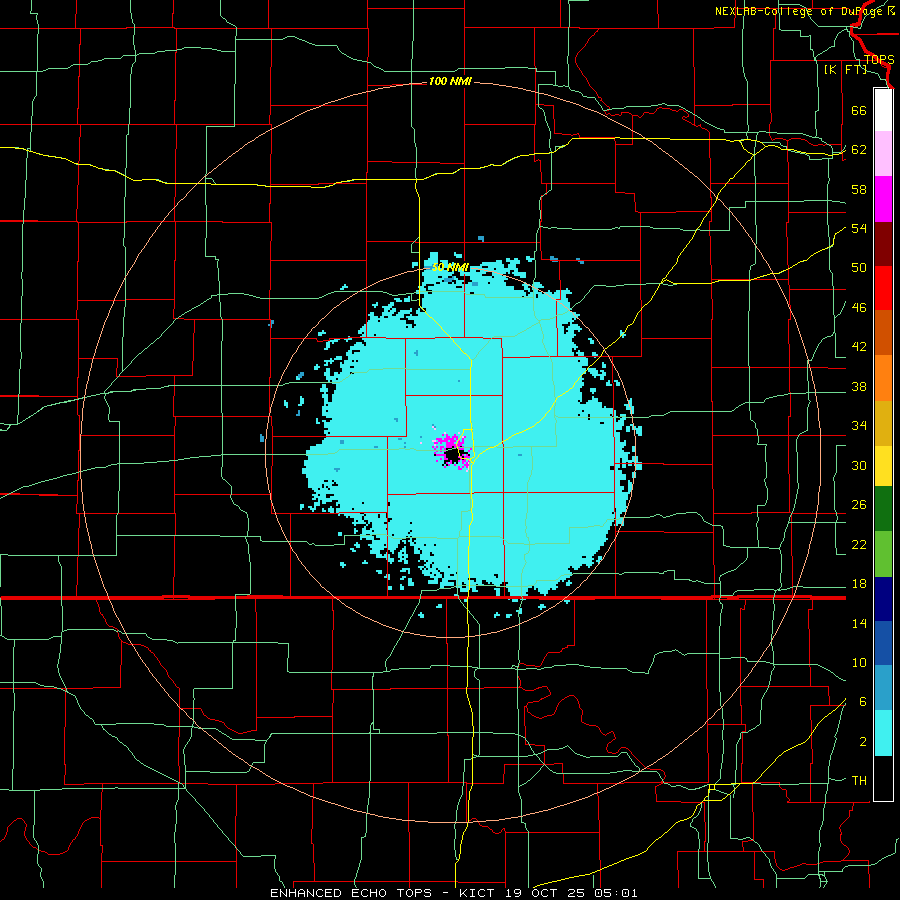Click the '10' legend value
The image size is (900, 900).
point(859,662)
